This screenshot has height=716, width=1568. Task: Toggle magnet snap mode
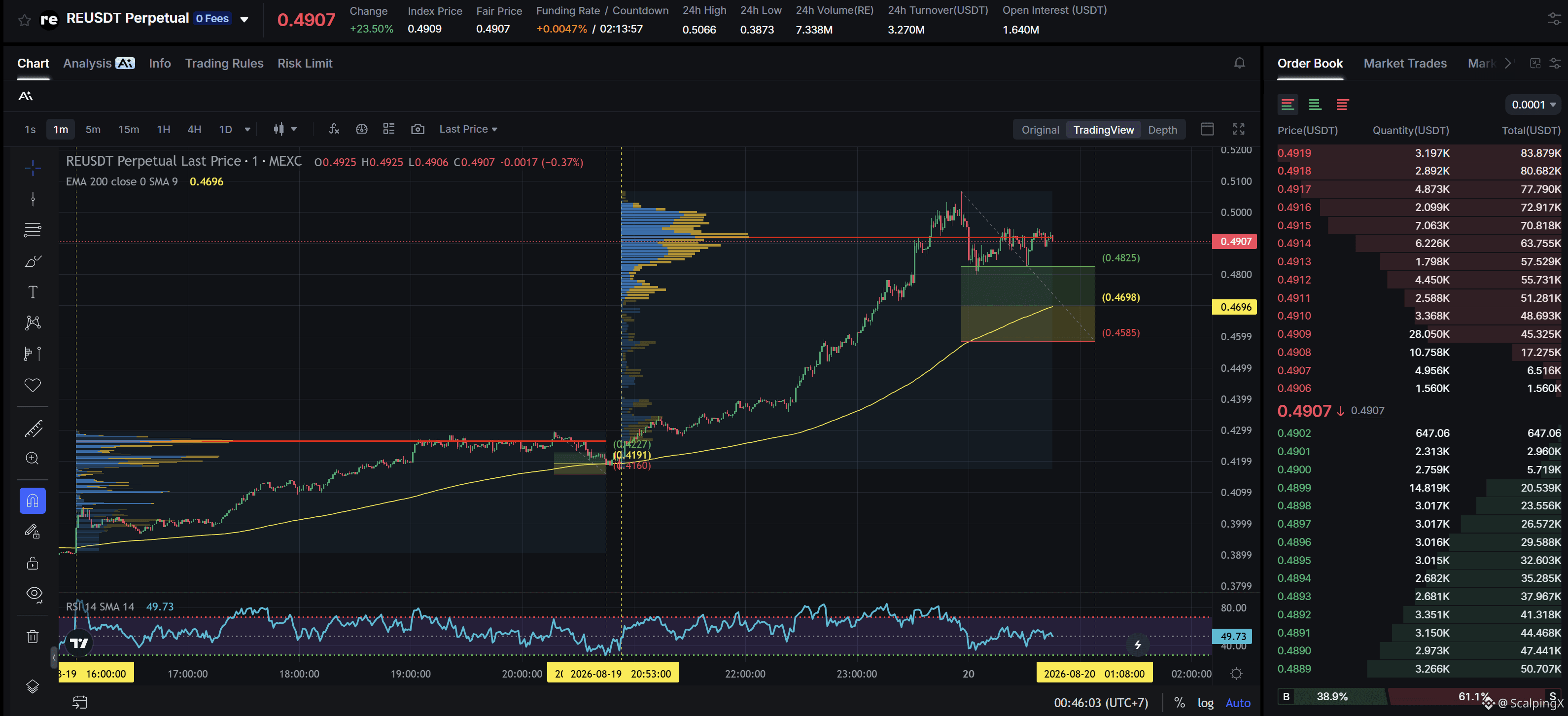tap(33, 501)
